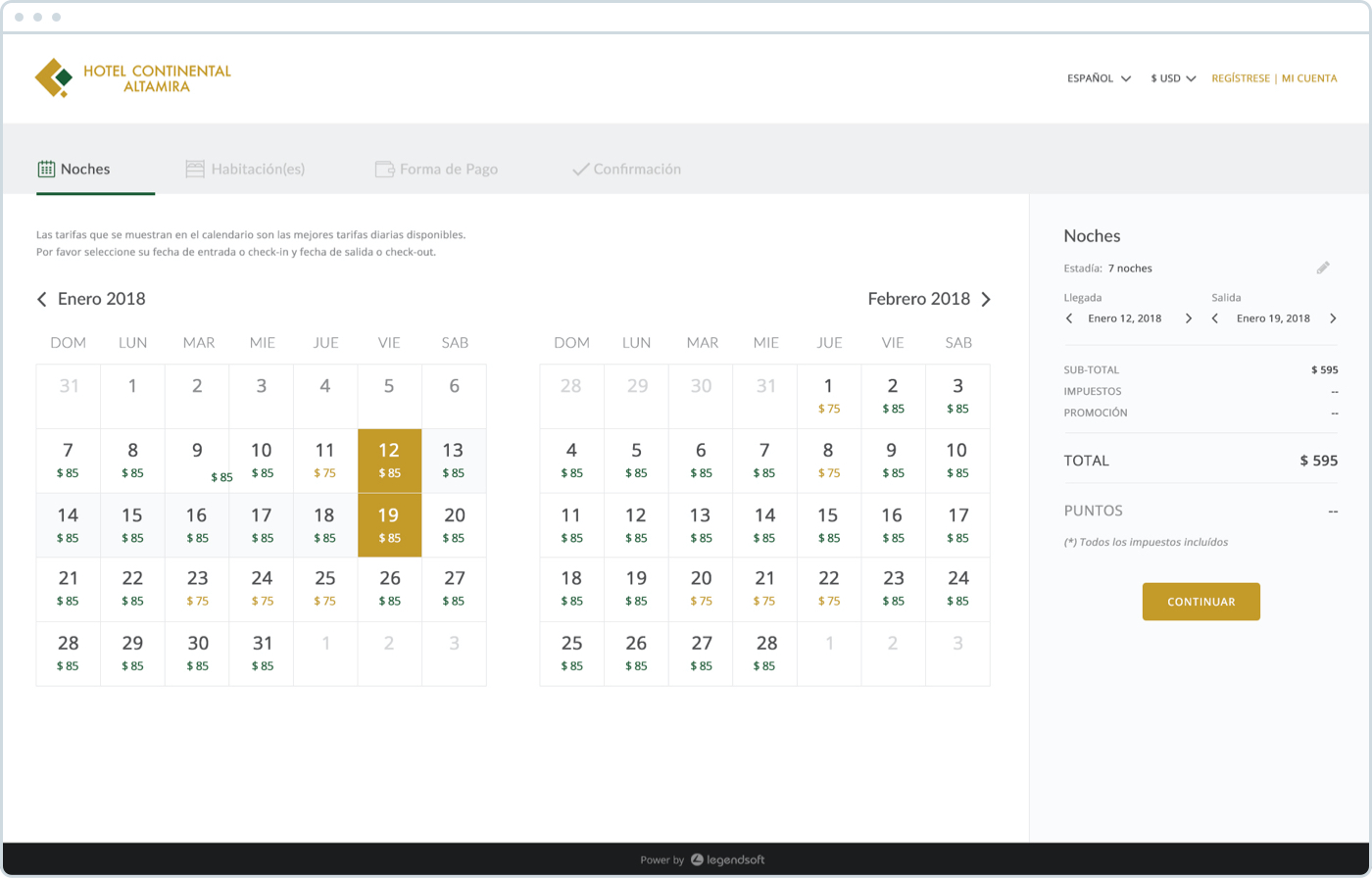Viewport: 1372px width, 878px height.
Task: Switch to the Habitación(es) tab
Action: [245, 170]
